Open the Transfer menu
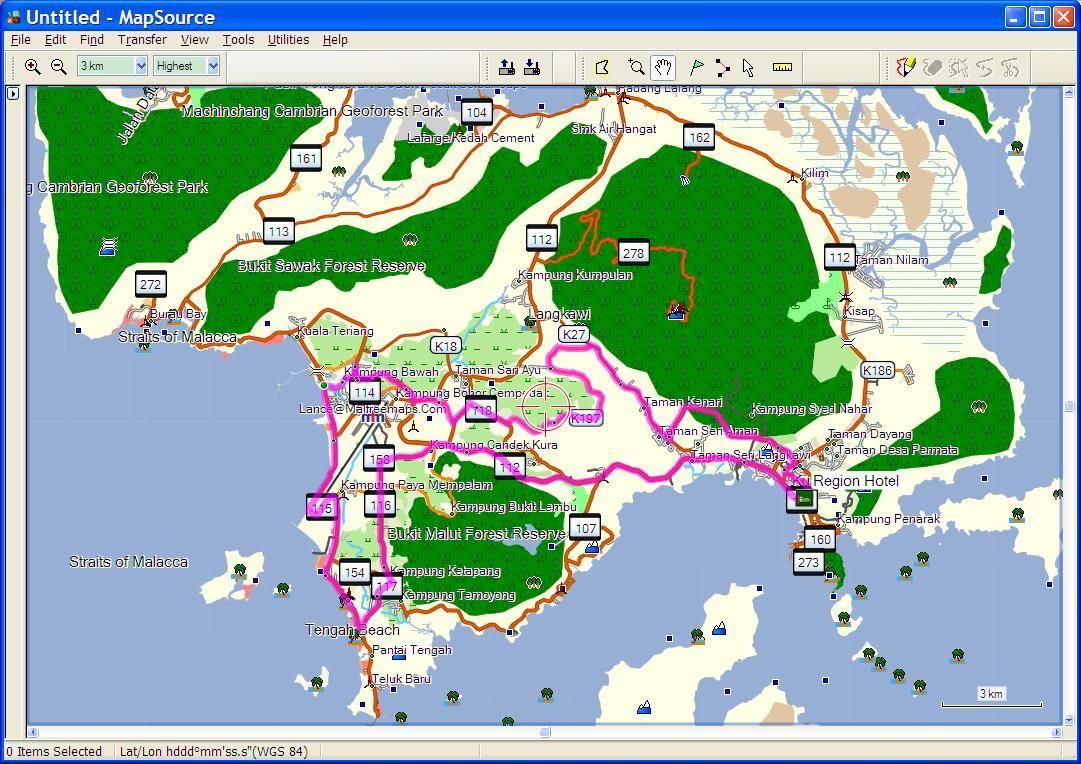This screenshot has height=764, width=1081. (x=142, y=40)
